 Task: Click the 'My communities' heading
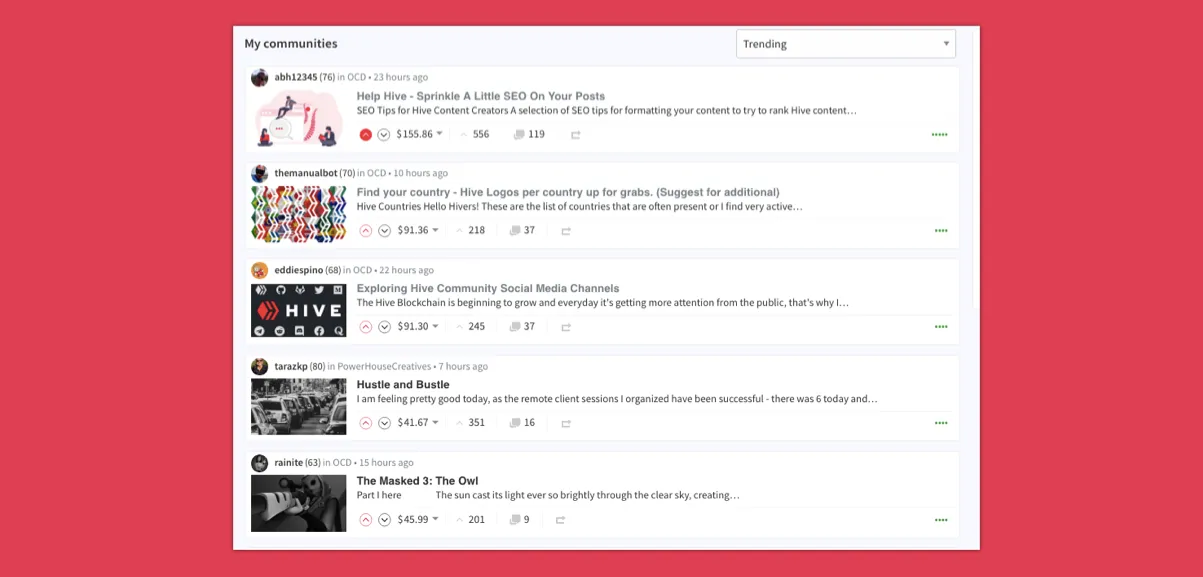point(291,44)
